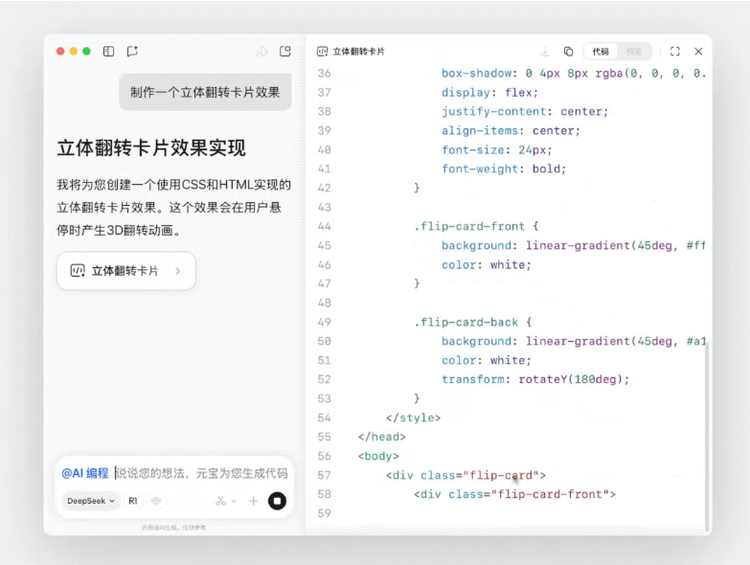The width and height of the screenshot is (750, 565).
Task: Toggle the sidebar panel icon
Action: click(109, 51)
